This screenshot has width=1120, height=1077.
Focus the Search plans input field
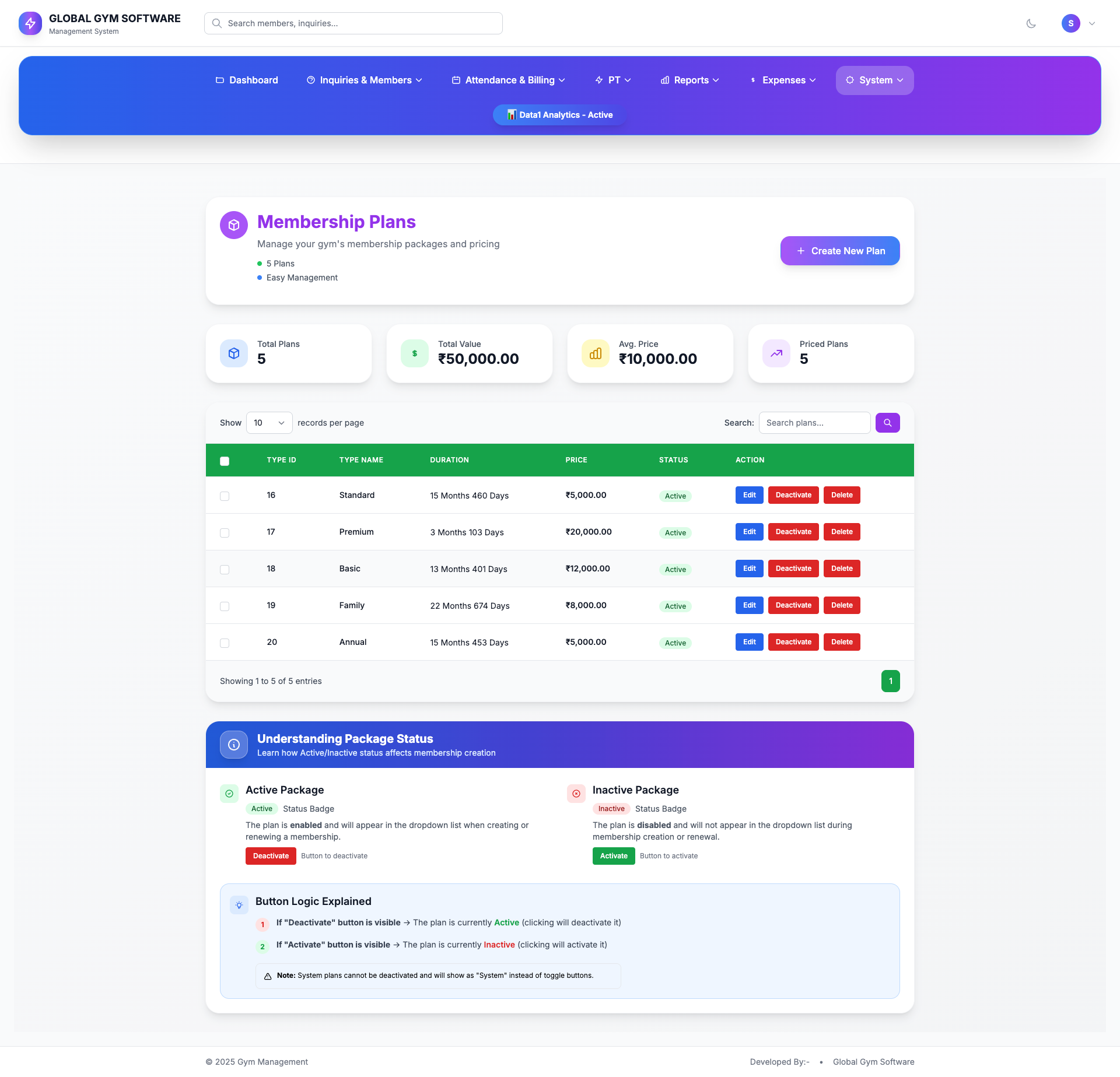[814, 423]
